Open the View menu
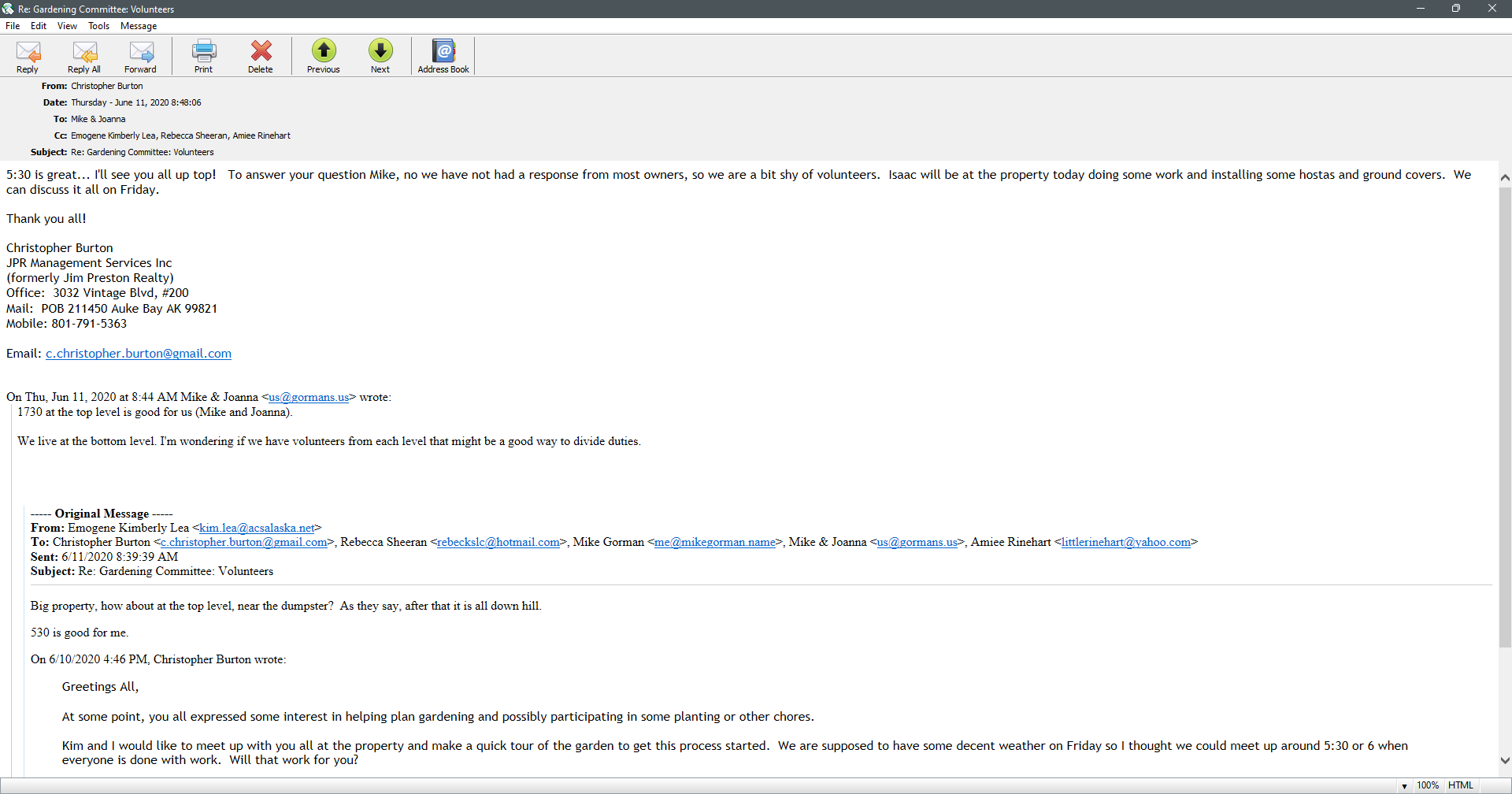This screenshot has width=1512, height=794. coord(67,26)
